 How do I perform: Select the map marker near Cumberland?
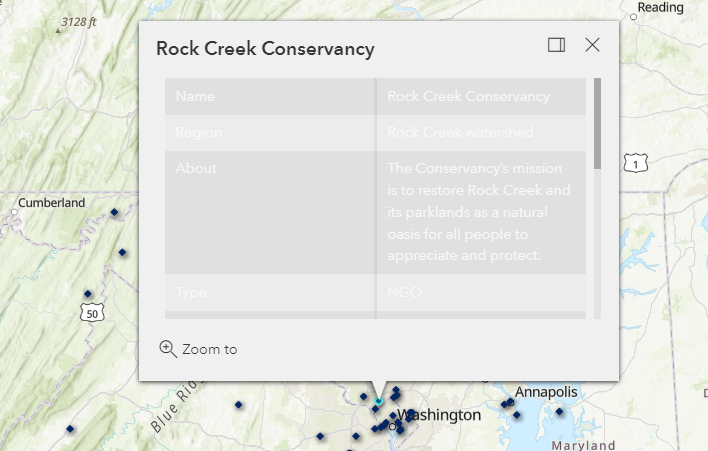pyautogui.click(x=114, y=212)
